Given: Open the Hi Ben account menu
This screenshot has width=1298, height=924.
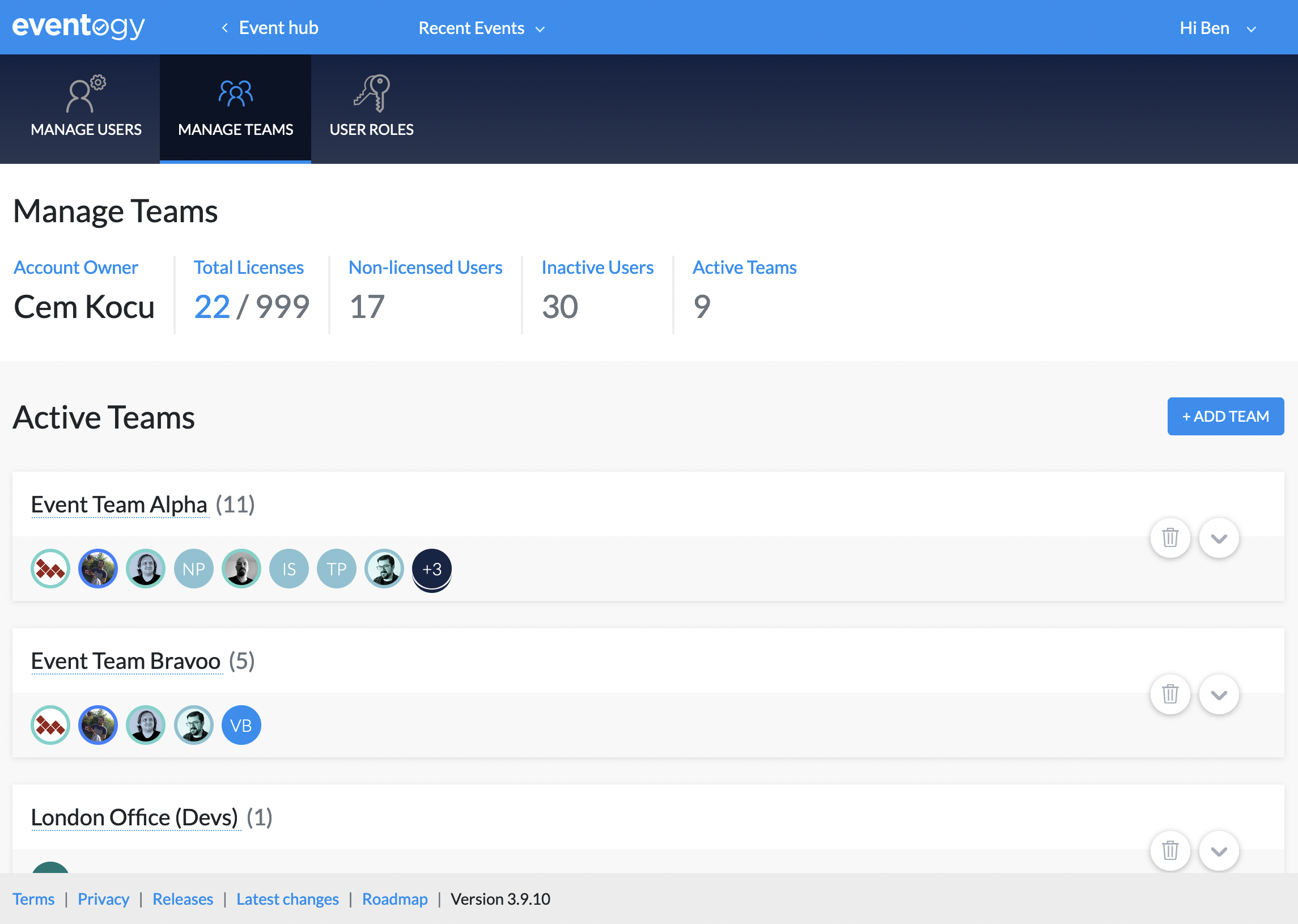Looking at the screenshot, I should point(1218,27).
